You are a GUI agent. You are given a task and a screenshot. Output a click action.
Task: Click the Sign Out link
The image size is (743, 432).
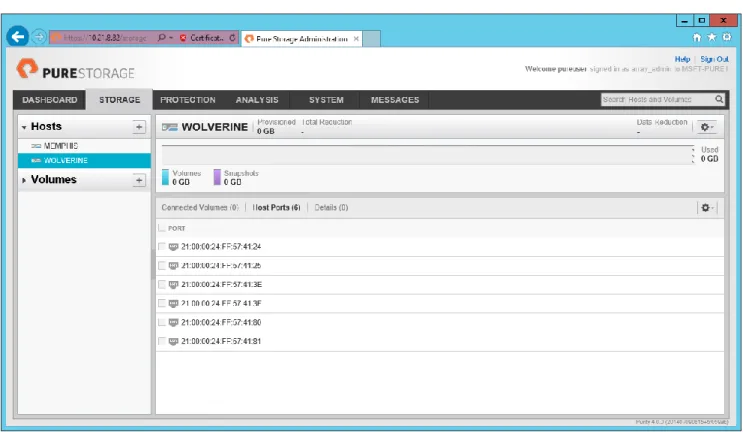coord(715,59)
